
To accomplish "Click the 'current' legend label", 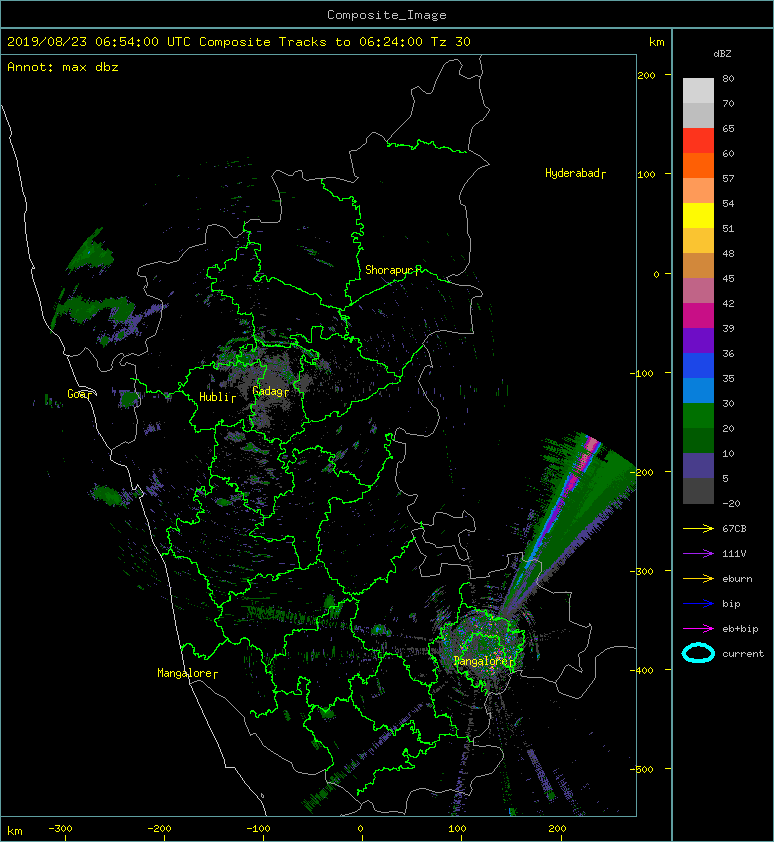I will click(743, 654).
